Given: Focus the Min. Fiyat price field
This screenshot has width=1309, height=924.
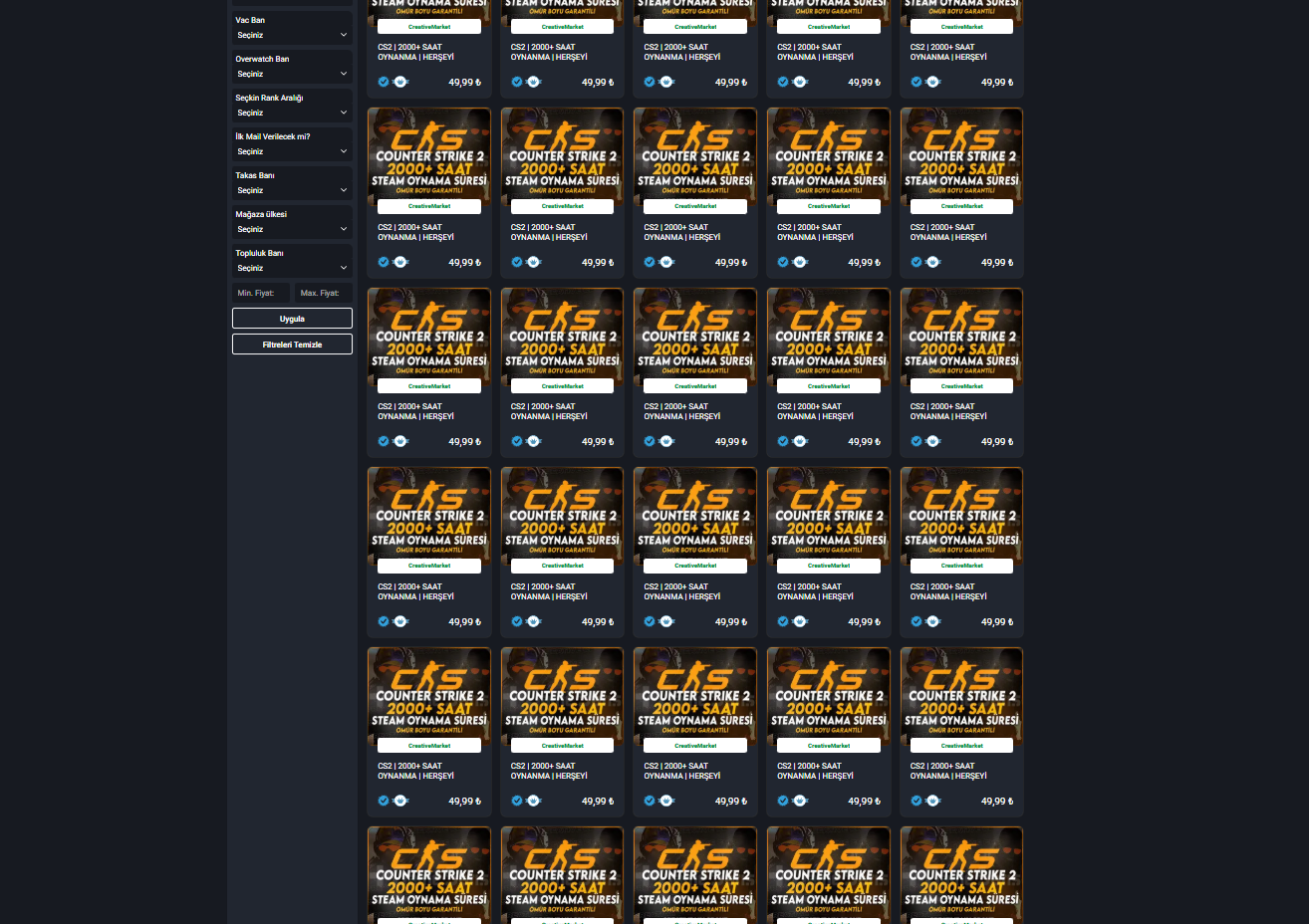Looking at the screenshot, I should [x=261, y=293].
